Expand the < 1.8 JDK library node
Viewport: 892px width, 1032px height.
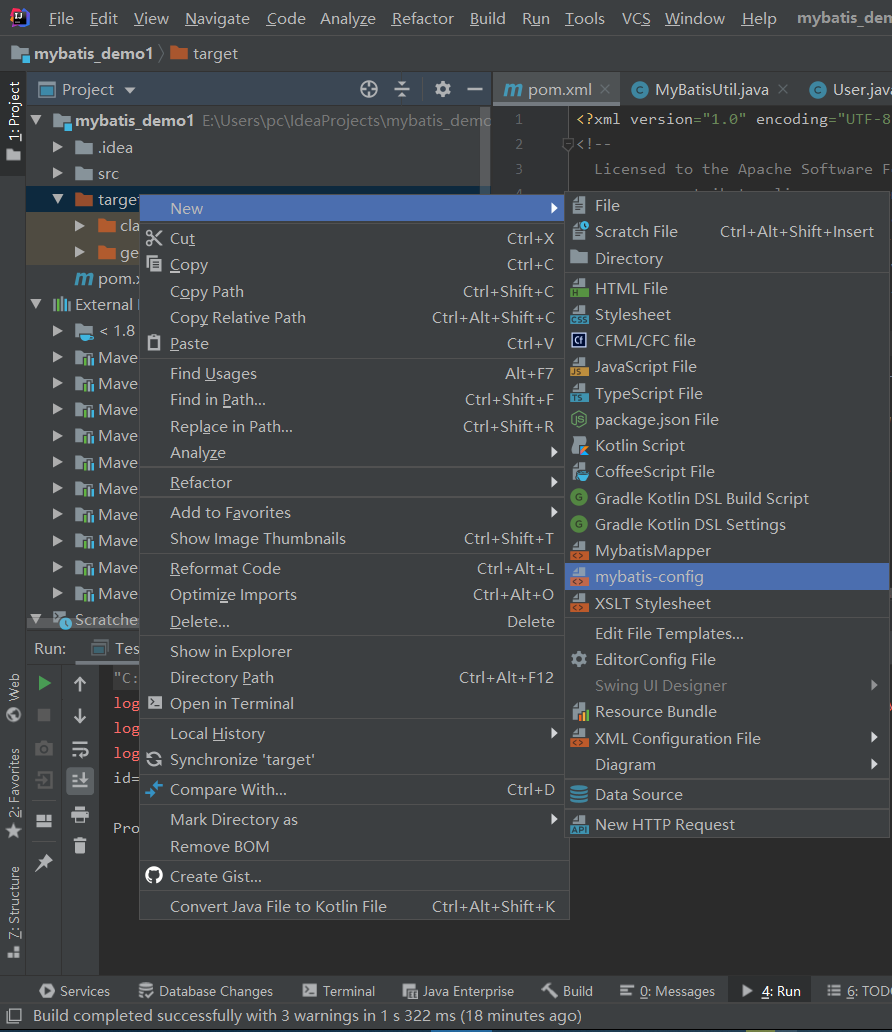point(58,330)
